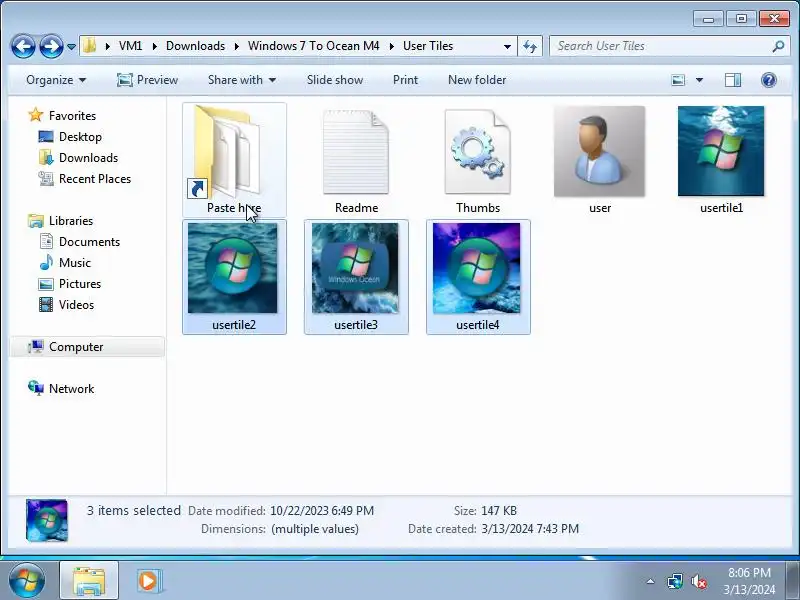
Task: Expand the arrow after Windows 7 To Ocean M4
Action: (392, 46)
